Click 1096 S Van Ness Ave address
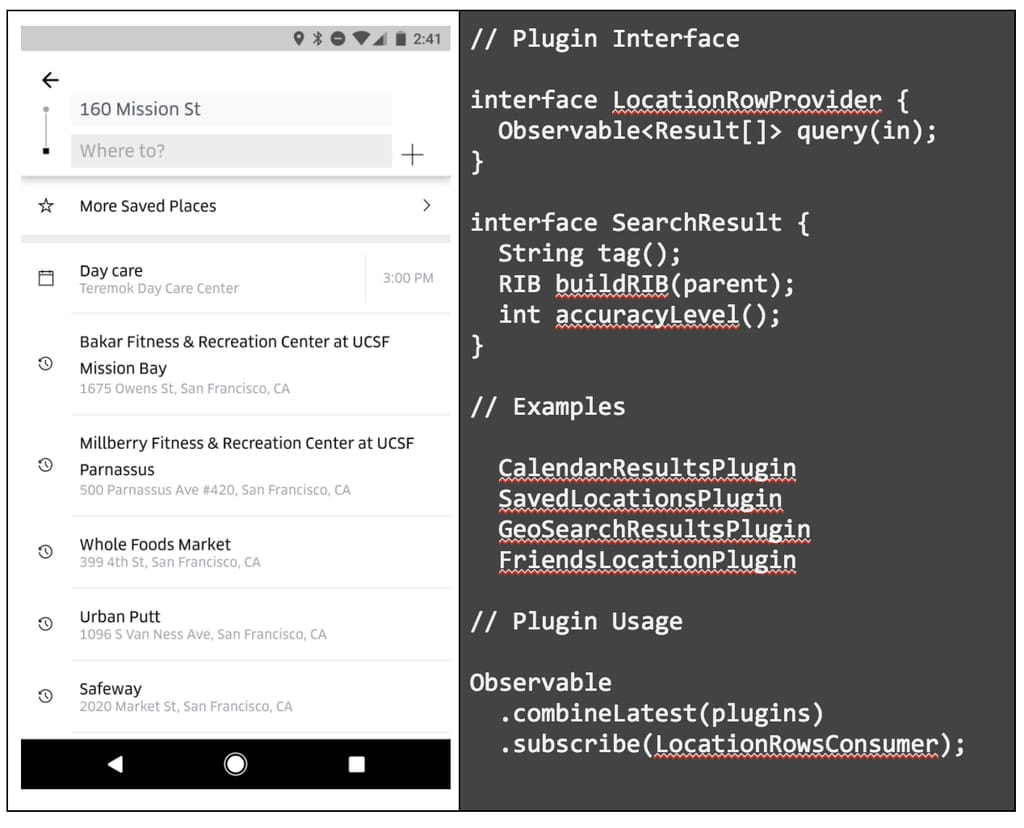 pos(203,634)
